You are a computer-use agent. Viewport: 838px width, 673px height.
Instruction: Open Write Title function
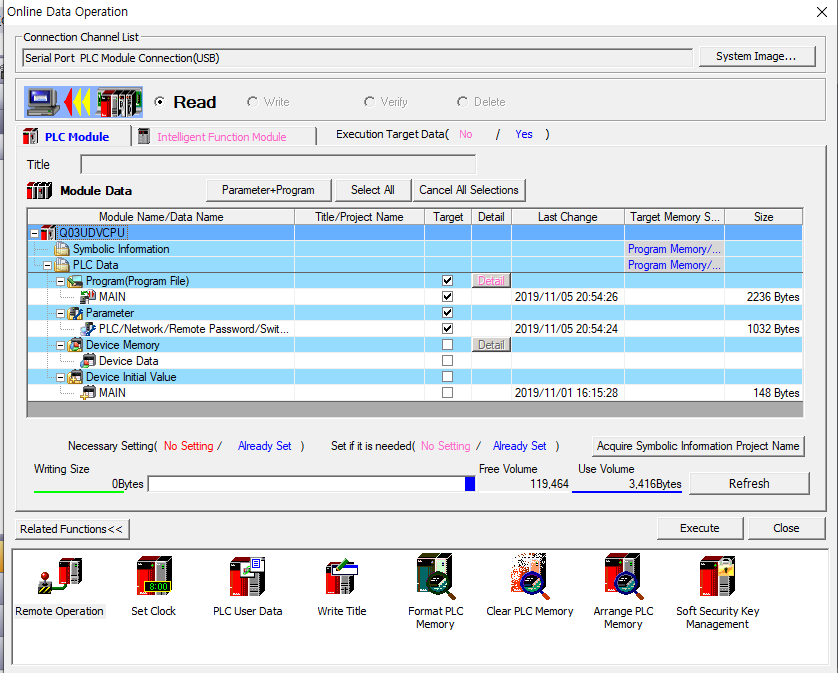342,587
